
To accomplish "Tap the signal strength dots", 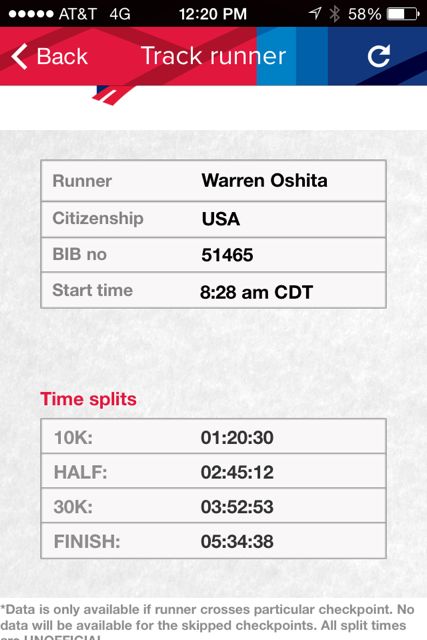I will tap(31, 14).
